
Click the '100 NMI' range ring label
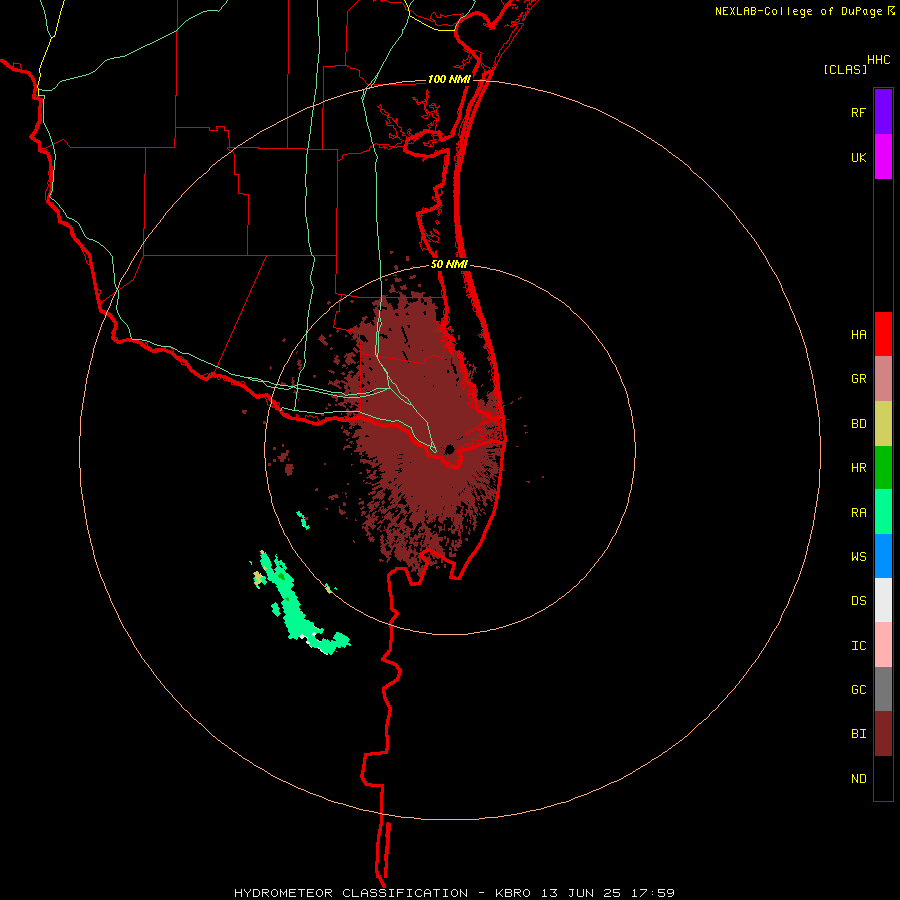[449, 79]
